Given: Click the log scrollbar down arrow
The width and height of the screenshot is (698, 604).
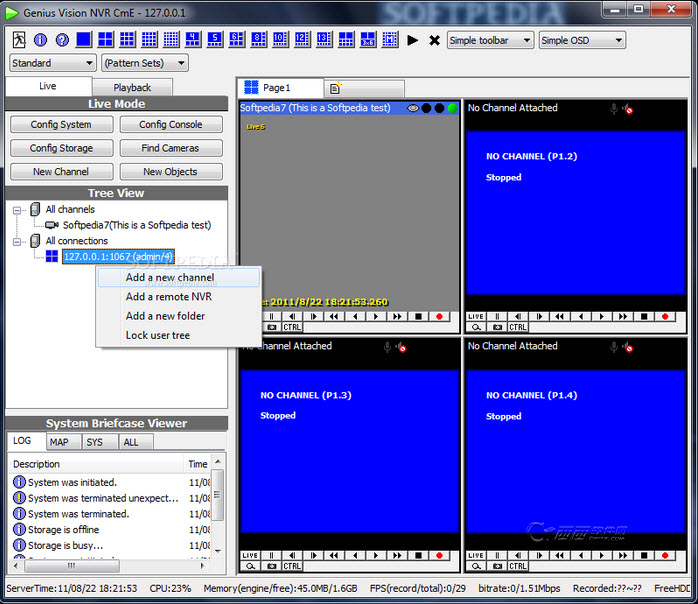Looking at the screenshot, I should [218, 551].
